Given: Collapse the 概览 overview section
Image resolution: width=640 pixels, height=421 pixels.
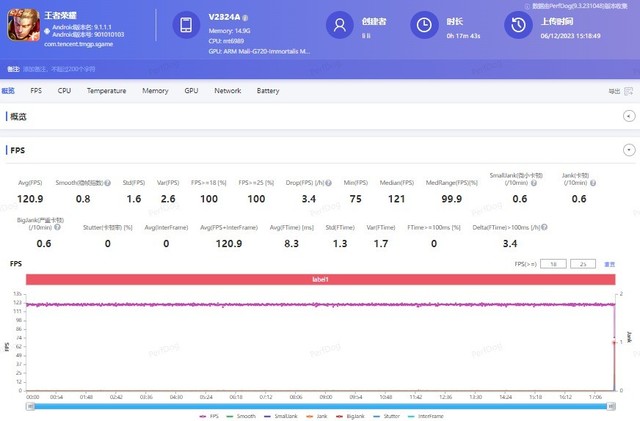Looking at the screenshot, I should [x=627, y=117].
